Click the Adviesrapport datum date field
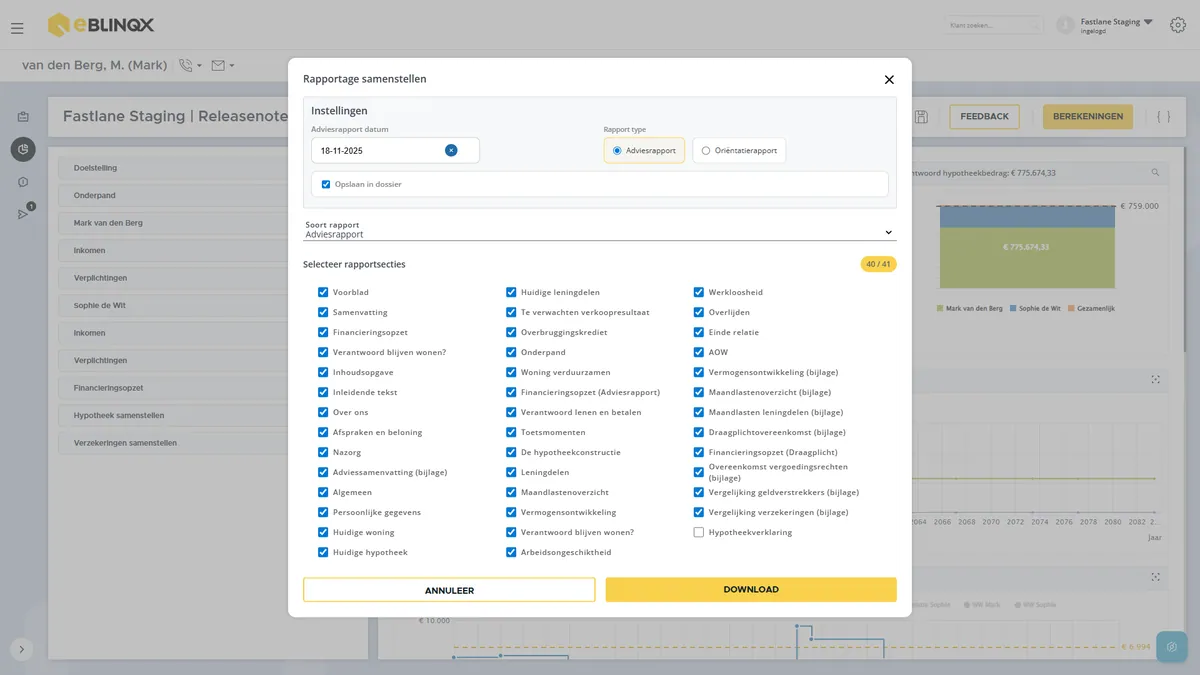 [395, 150]
